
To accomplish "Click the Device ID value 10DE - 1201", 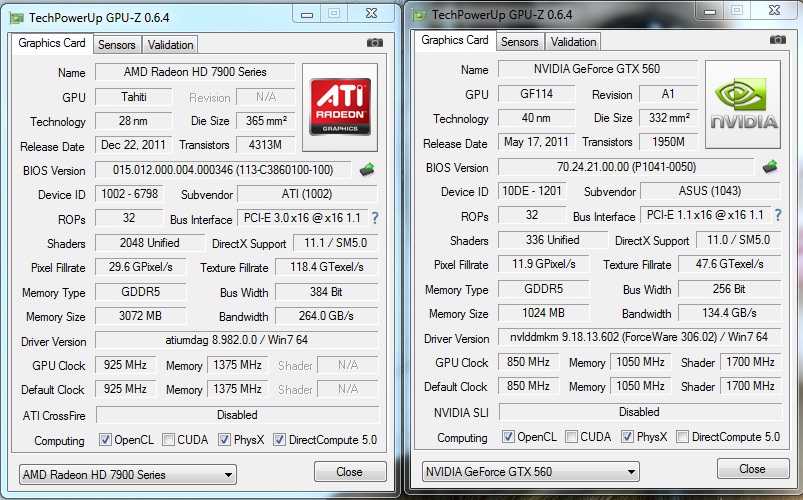I will [x=532, y=191].
